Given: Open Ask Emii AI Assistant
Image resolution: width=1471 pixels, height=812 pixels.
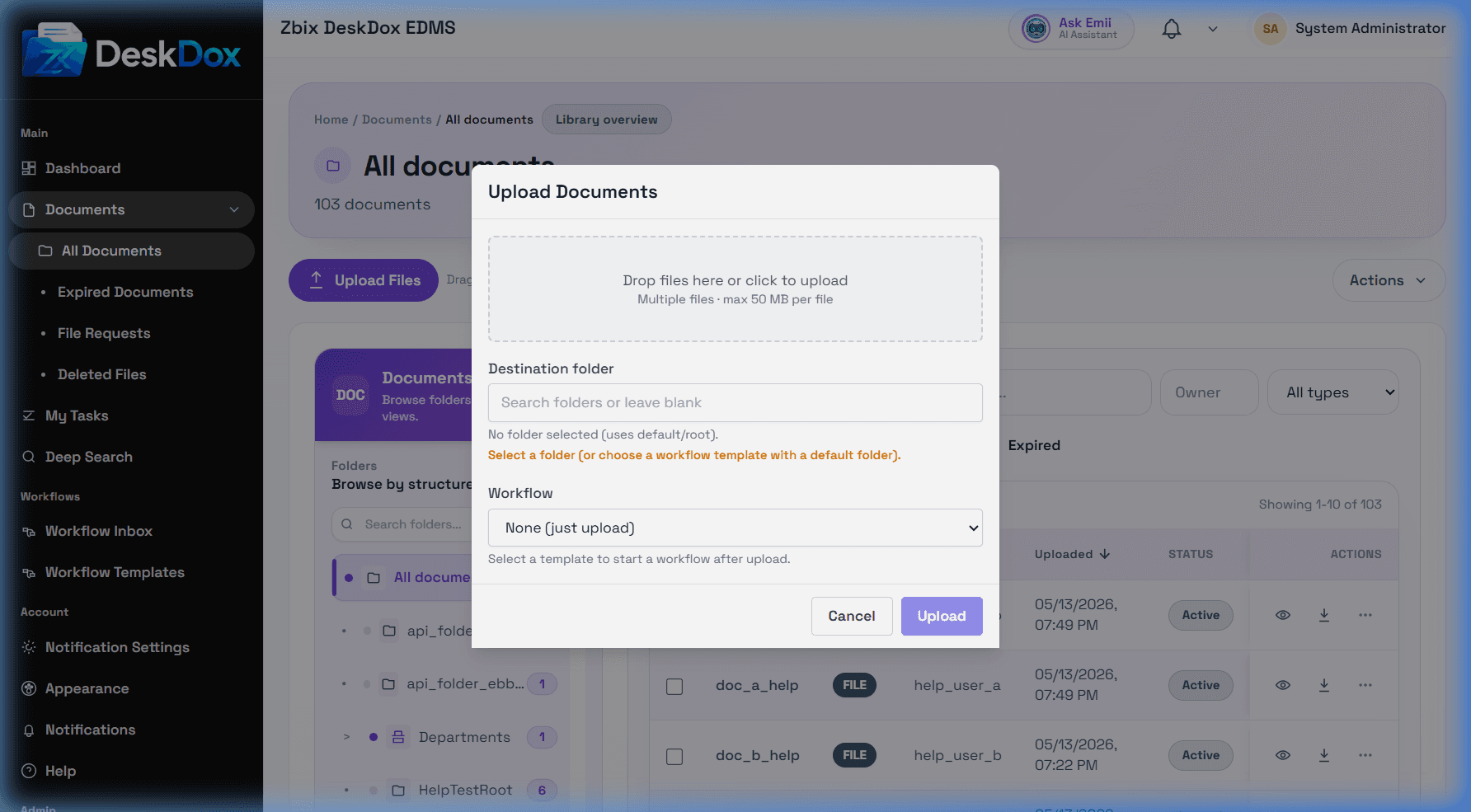Looking at the screenshot, I should pyautogui.click(x=1070, y=29).
